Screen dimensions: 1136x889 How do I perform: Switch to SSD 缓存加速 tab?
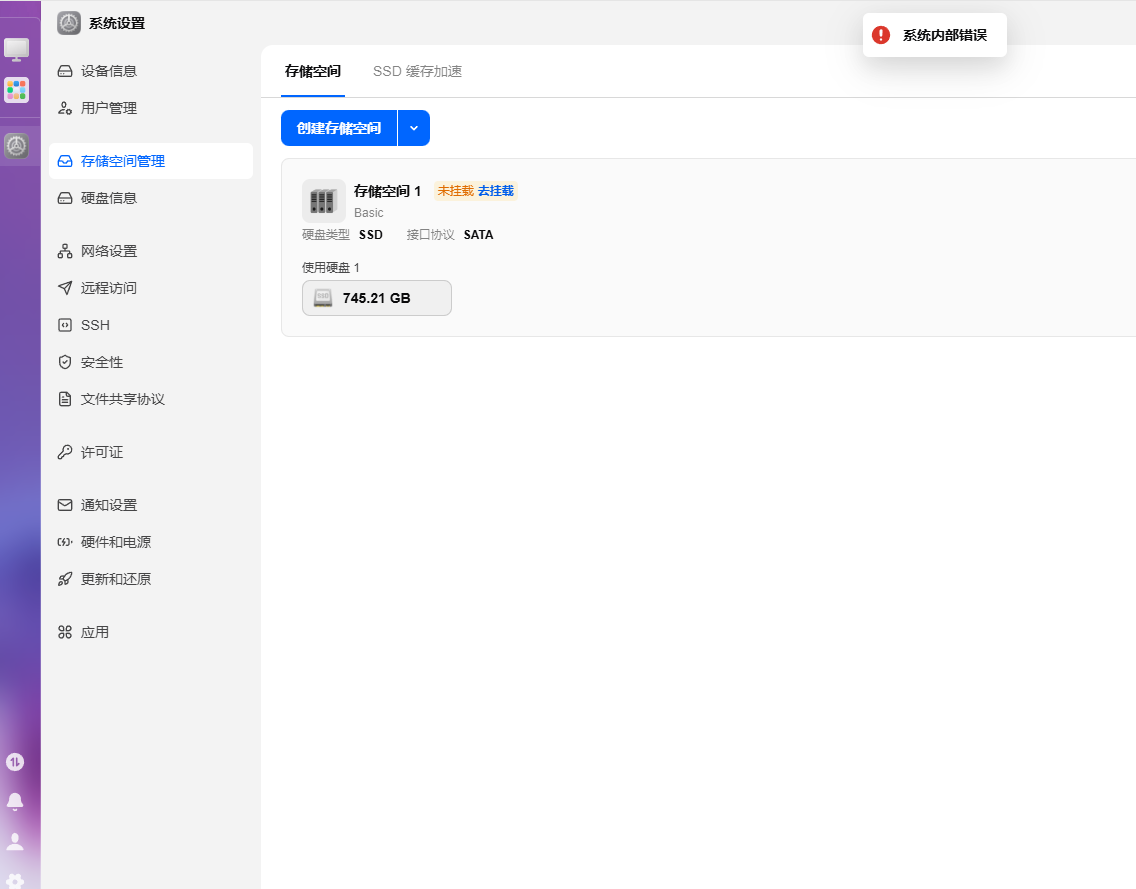[417, 71]
